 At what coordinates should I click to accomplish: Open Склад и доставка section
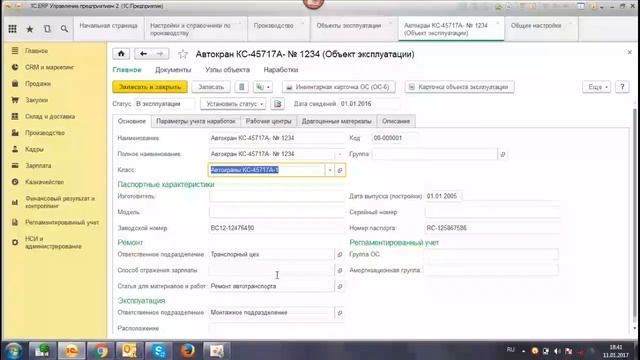[x=50, y=116]
